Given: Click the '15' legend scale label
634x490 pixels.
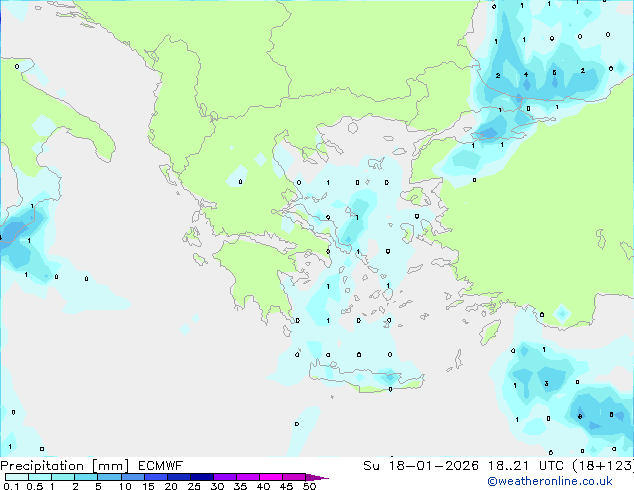Looking at the screenshot, I should 148,486.
